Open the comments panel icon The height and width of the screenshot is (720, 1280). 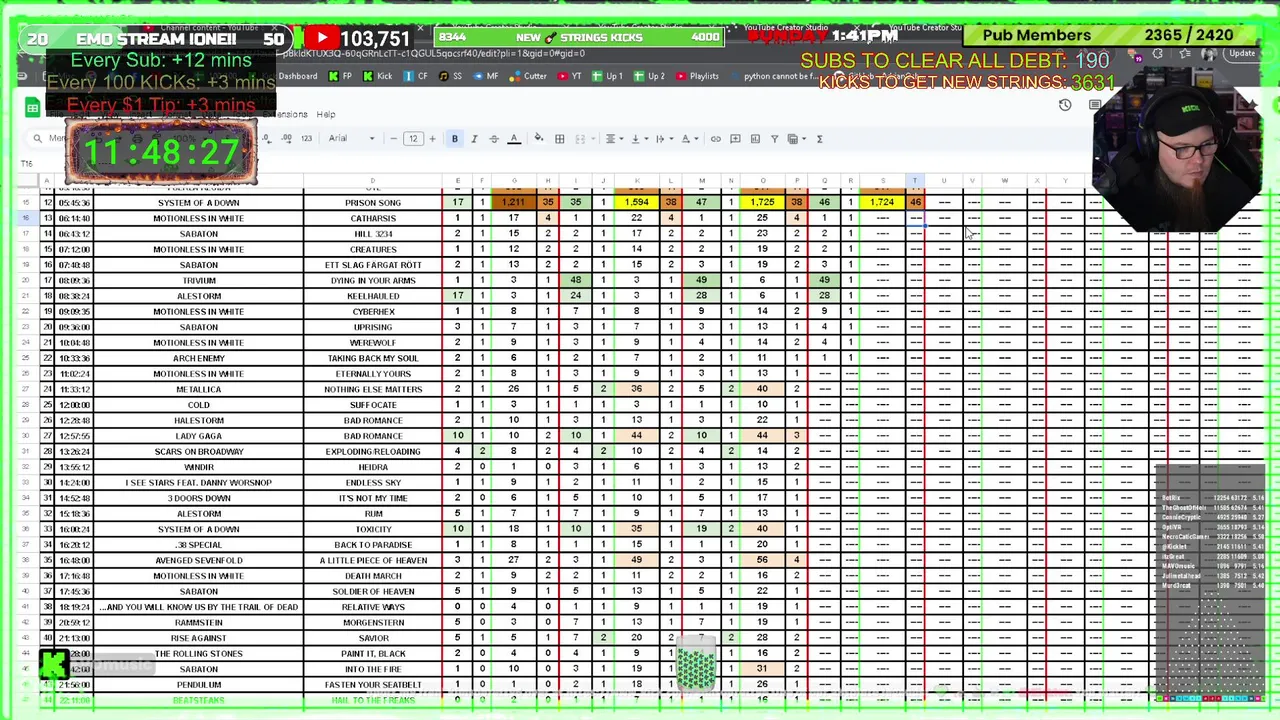[x=1095, y=105]
